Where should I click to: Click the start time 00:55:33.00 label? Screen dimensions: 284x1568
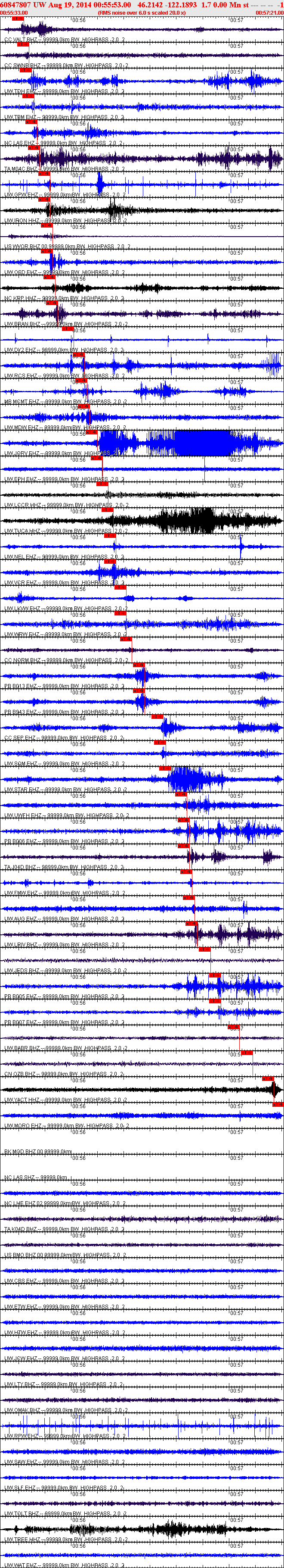[x=14, y=12]
